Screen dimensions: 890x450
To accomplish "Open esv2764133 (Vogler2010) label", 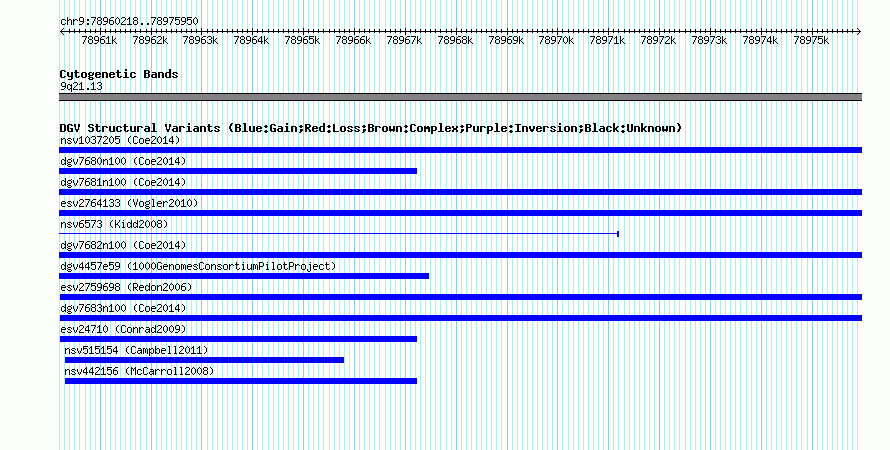I will (129, 203).
